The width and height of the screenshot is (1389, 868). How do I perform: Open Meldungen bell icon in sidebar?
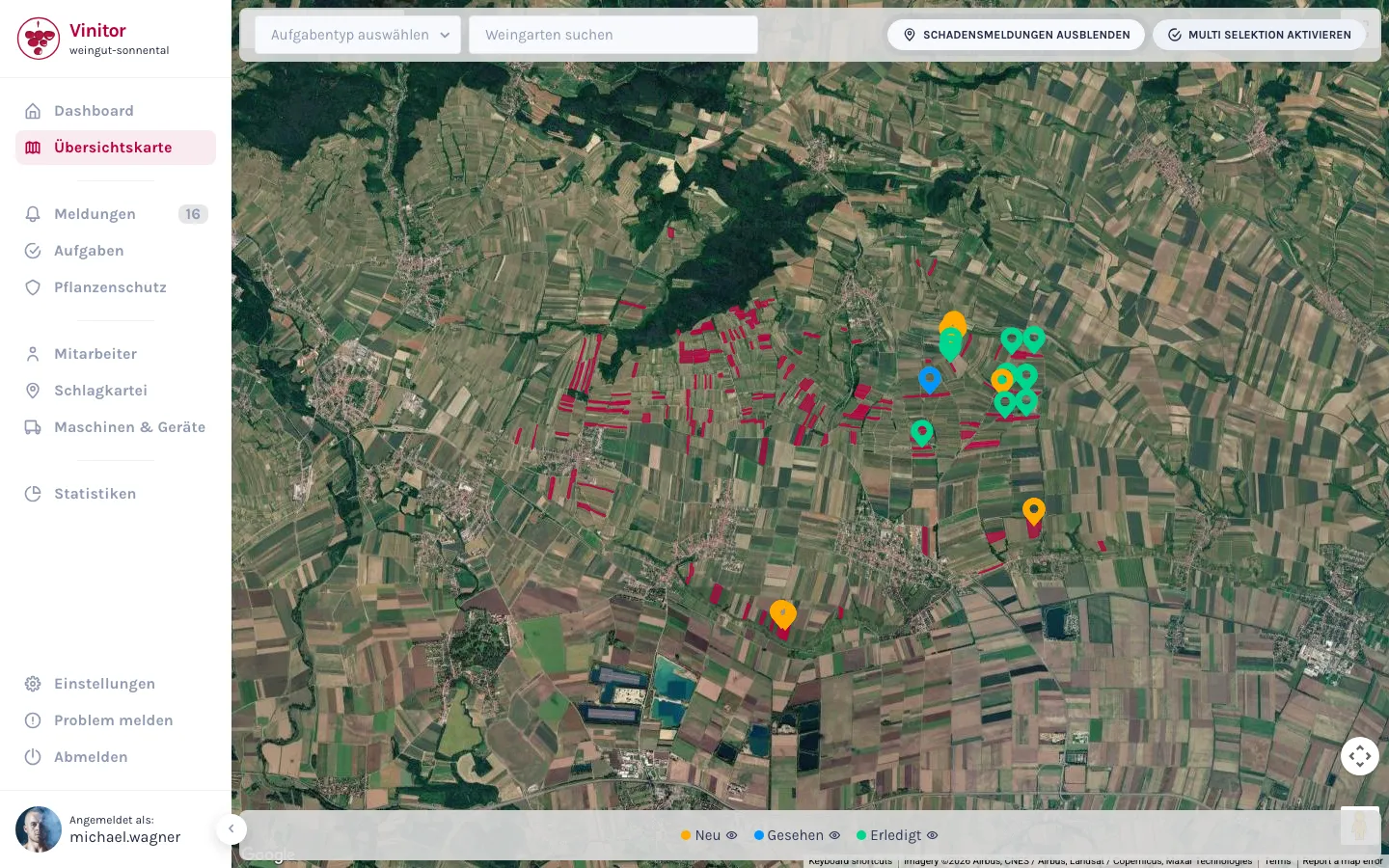click(x=33, y=214)
